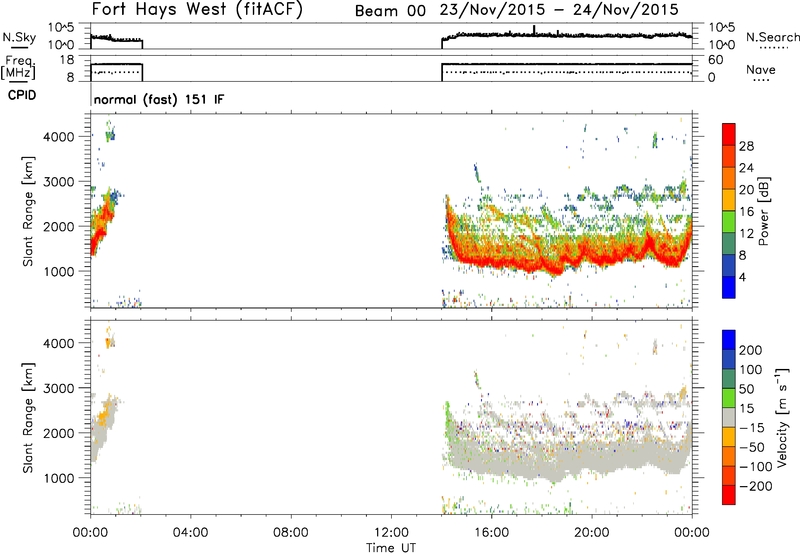Click the "Velocity [m s-1]" colorbar title

point(782,417)
